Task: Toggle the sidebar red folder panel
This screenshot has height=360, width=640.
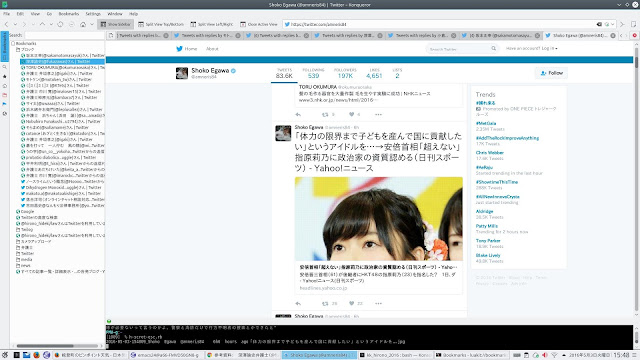Action: coord(4,95)
